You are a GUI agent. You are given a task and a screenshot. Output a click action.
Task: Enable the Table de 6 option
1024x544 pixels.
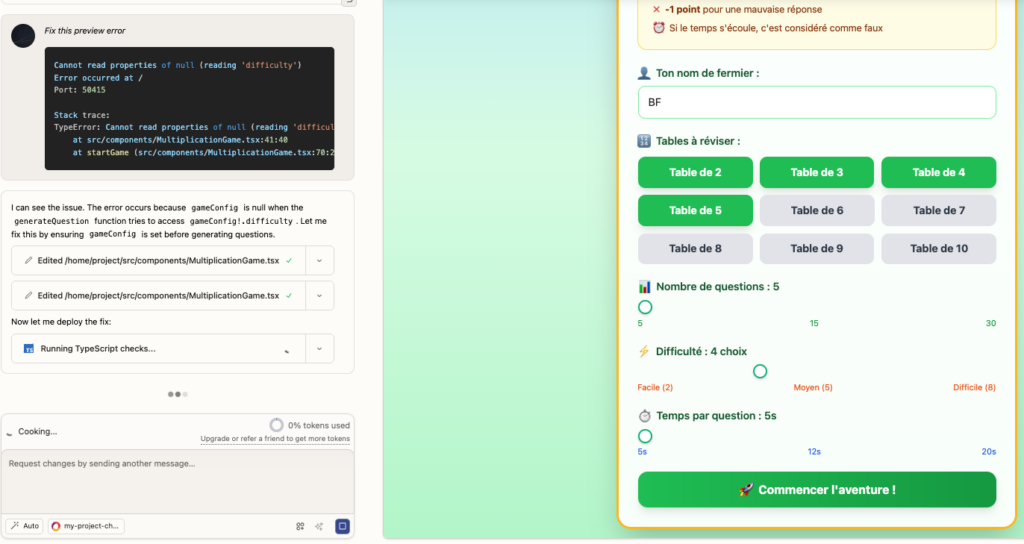(817, 210)
